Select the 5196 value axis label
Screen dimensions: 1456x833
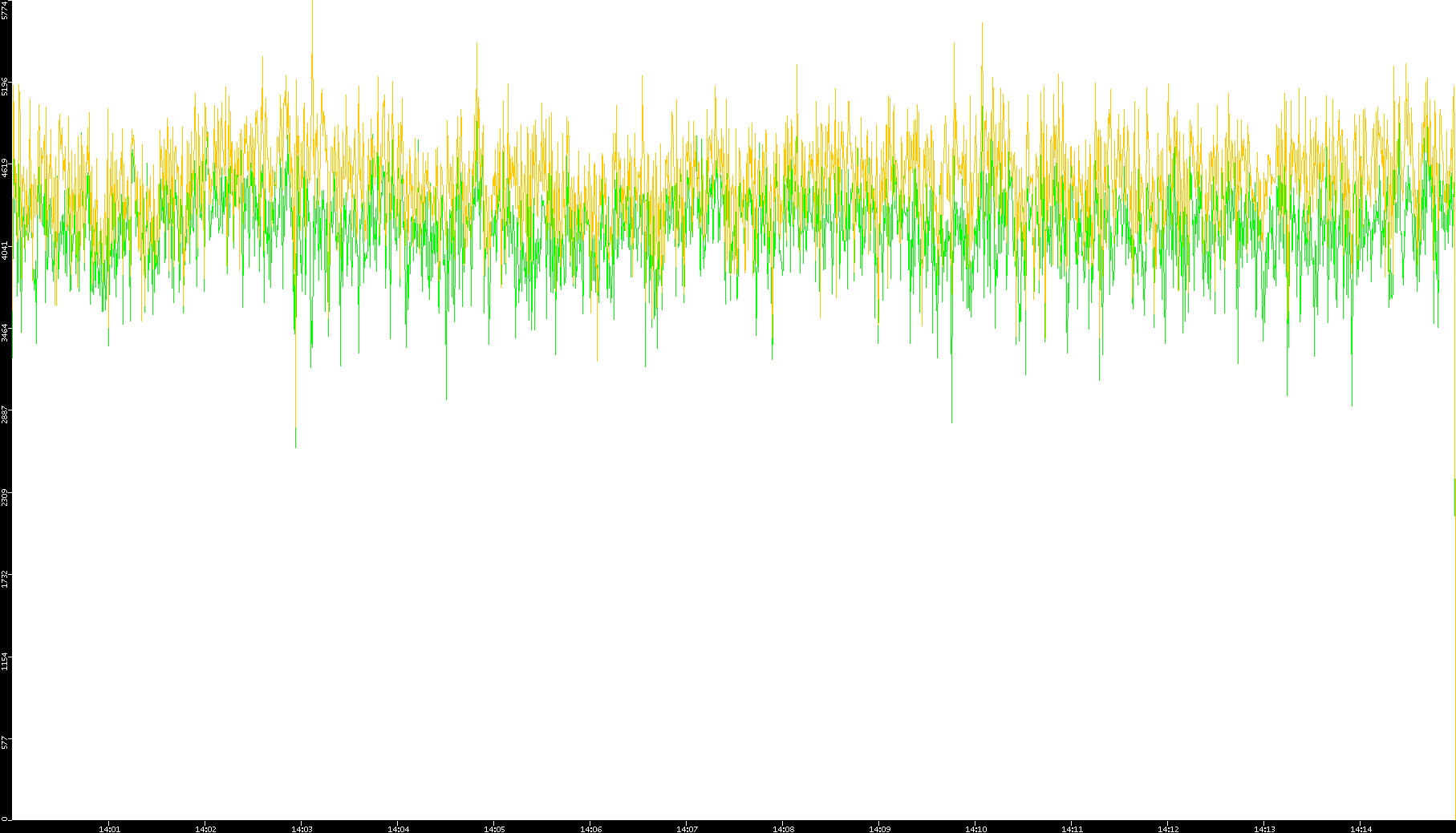(x=5, y=87)
